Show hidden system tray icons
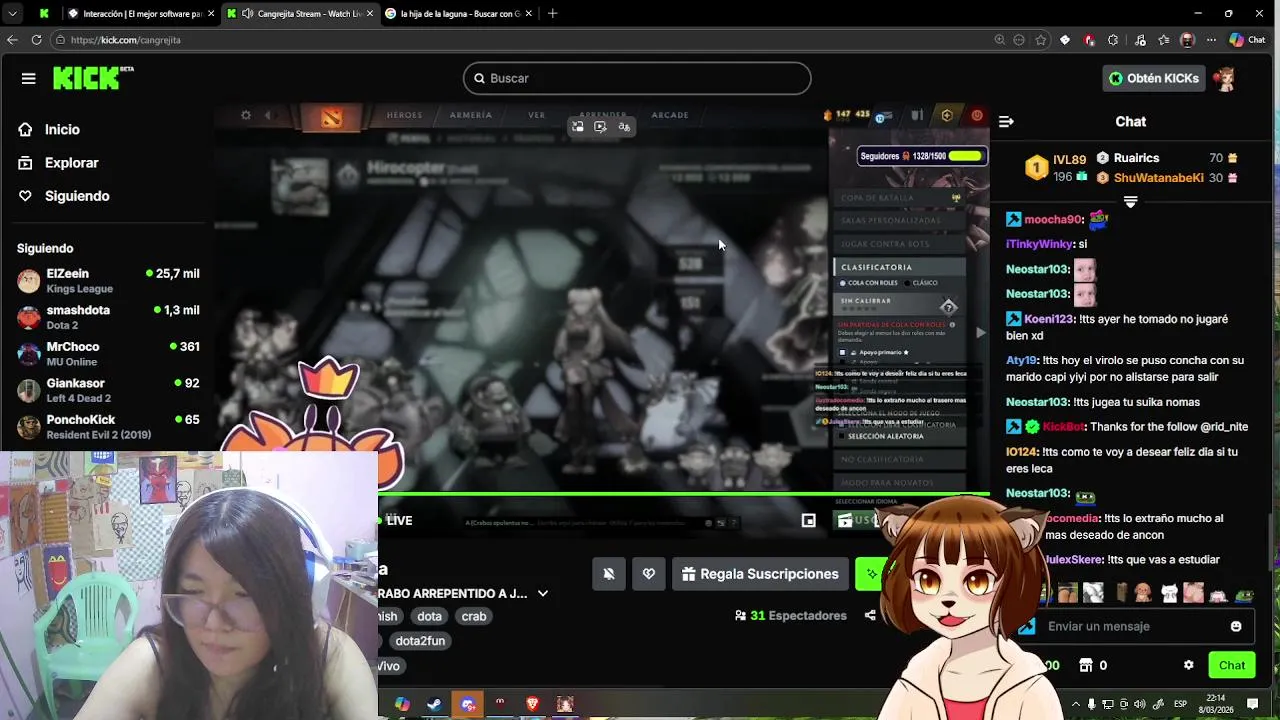1280x720 pixels. click(1075, 704)
